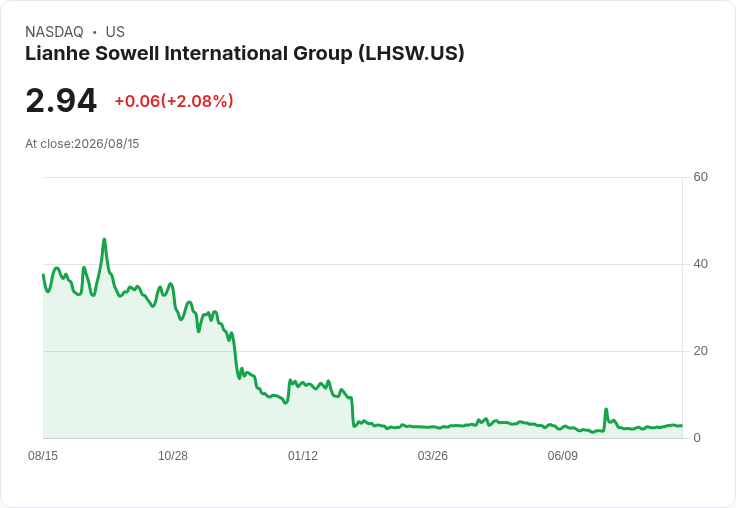Click the NASDAQ exchange label
The image size is (736, 508).
pyautogui.click(x=54, y=32)
